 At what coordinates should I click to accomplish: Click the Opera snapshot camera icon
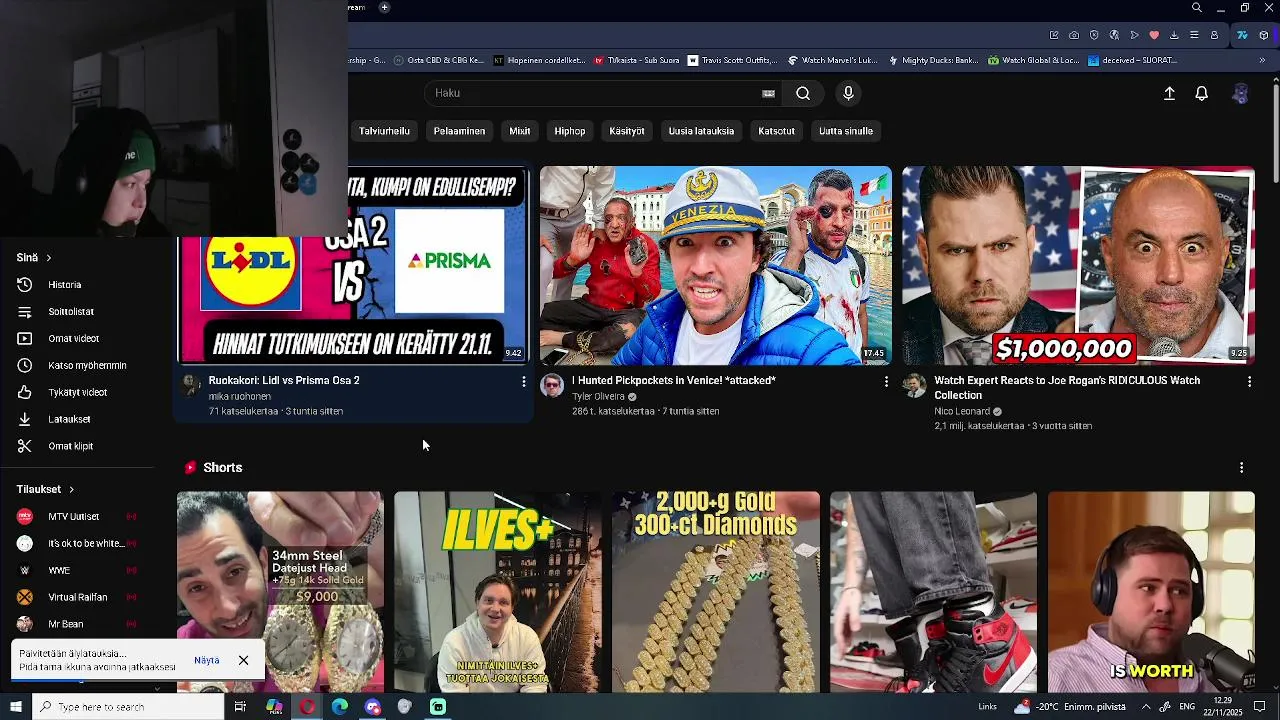pos(1074,35)
